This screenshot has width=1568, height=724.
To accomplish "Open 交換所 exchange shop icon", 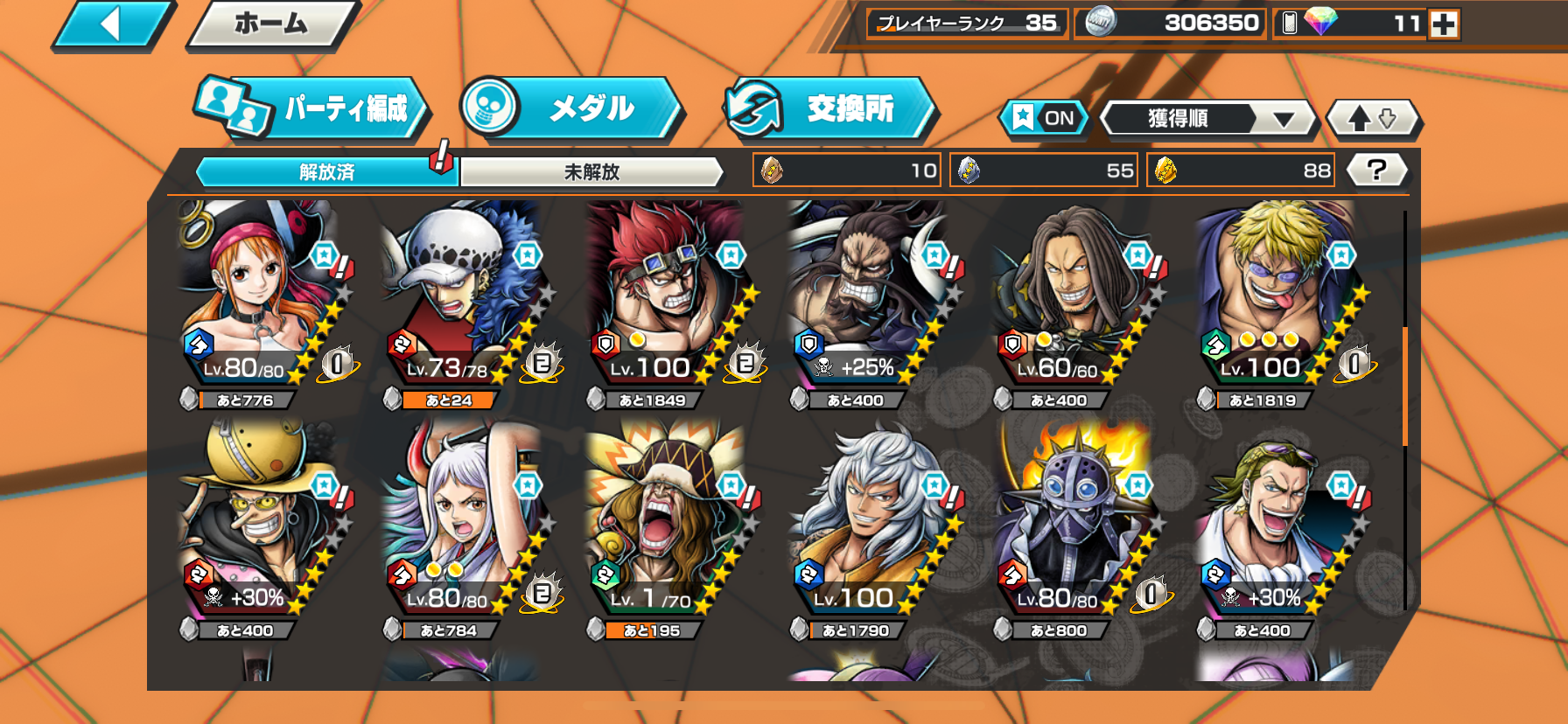I will click(830, 108).
